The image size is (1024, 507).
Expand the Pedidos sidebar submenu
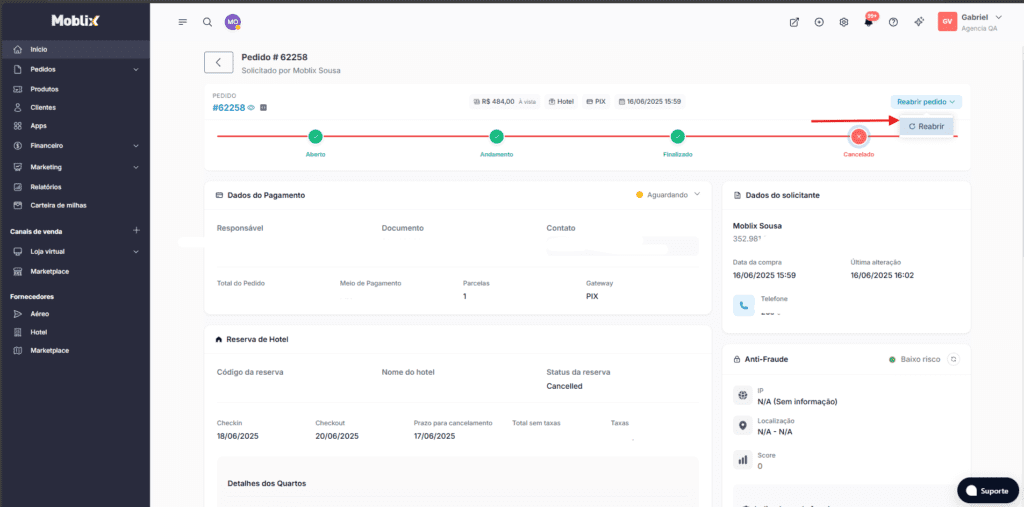coord(136,69)
